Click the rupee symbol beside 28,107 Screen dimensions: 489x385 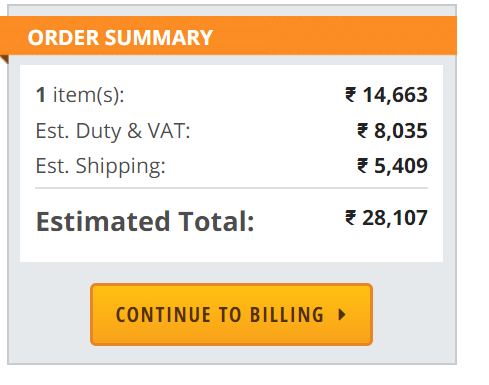click(351, 218)
